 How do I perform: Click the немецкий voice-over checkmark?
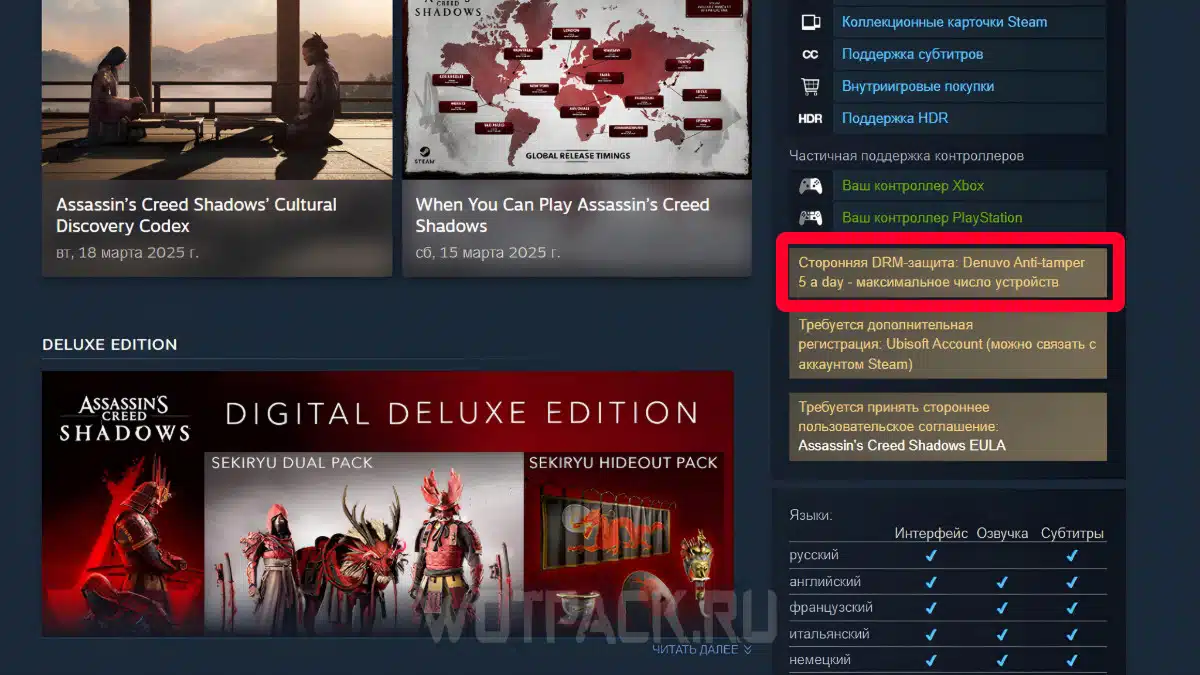tap(1003, 661)
